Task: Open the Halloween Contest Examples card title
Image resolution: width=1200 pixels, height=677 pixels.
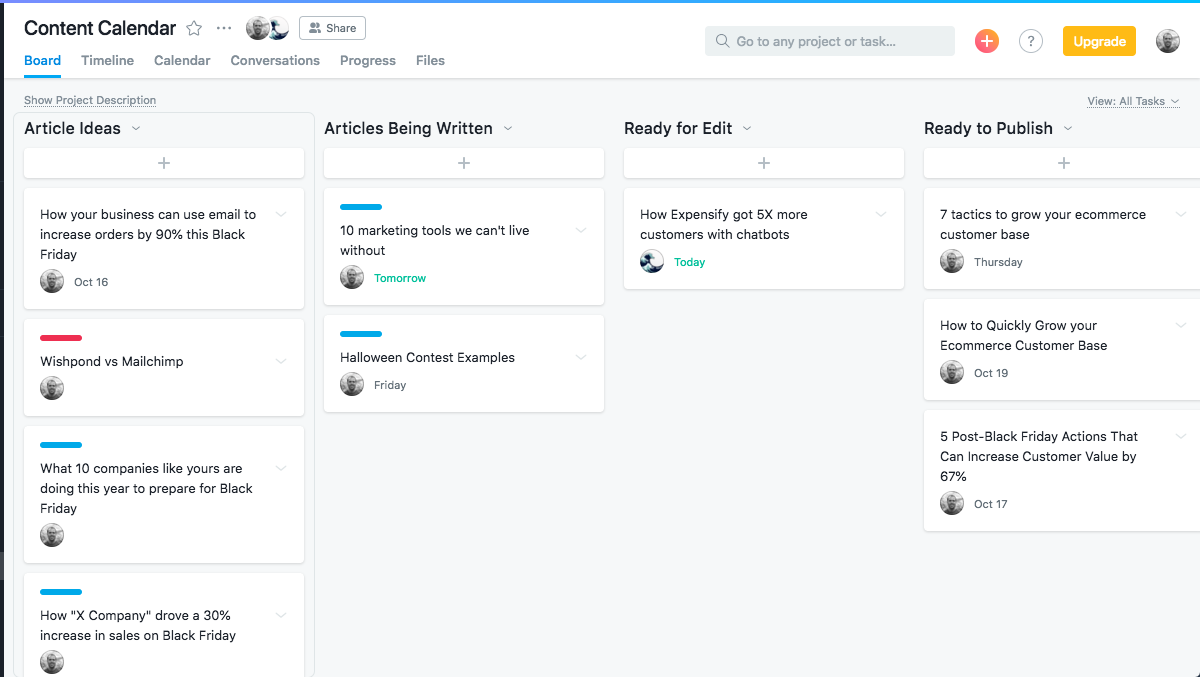Action: (x=427, y=357)
